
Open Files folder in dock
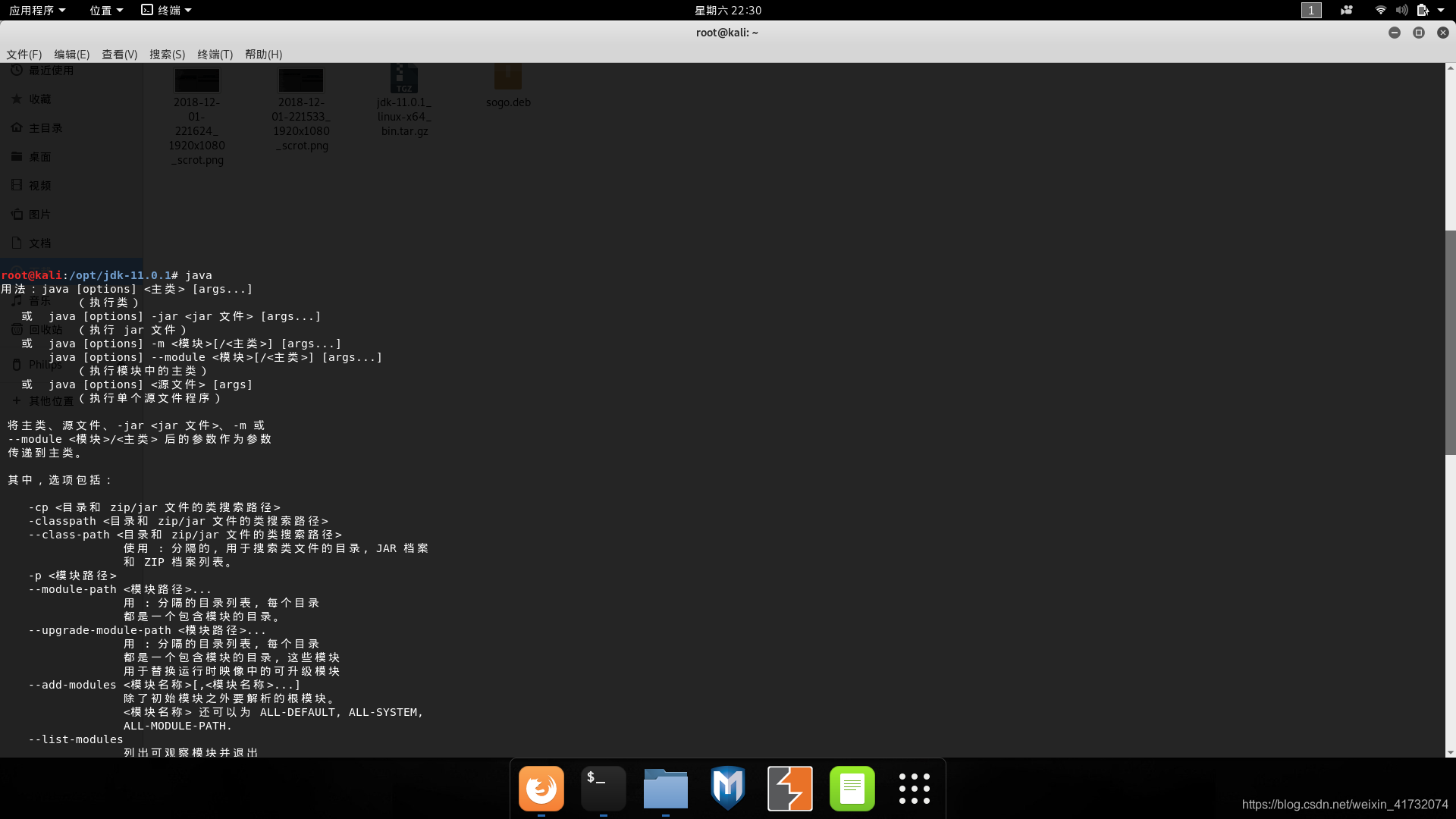pos(665,789)
